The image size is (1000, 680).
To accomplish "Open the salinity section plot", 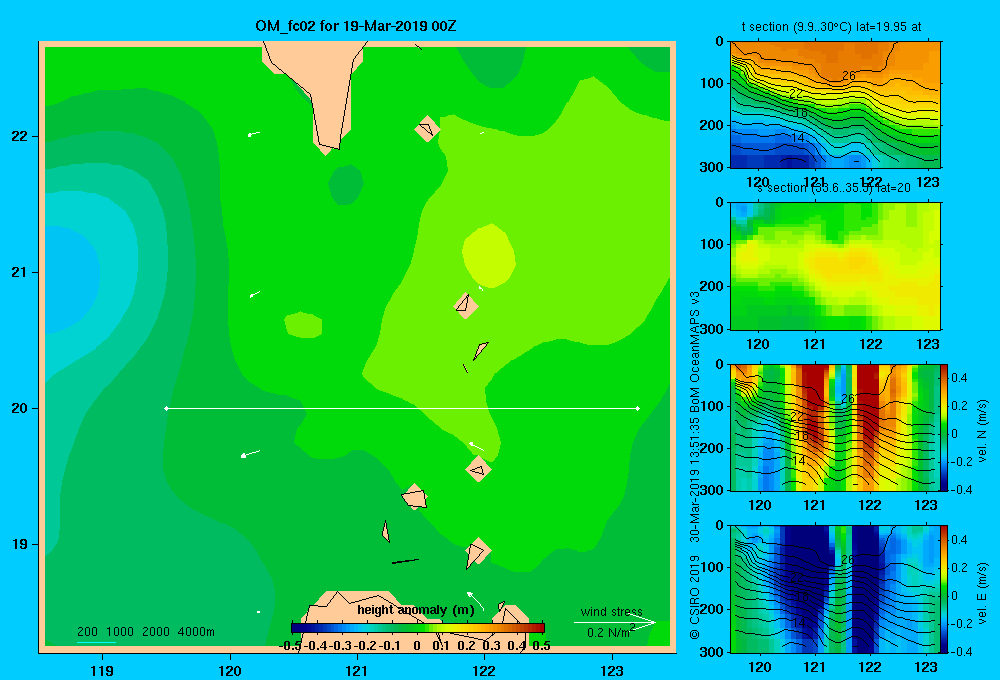I will [x=835, y=266].
